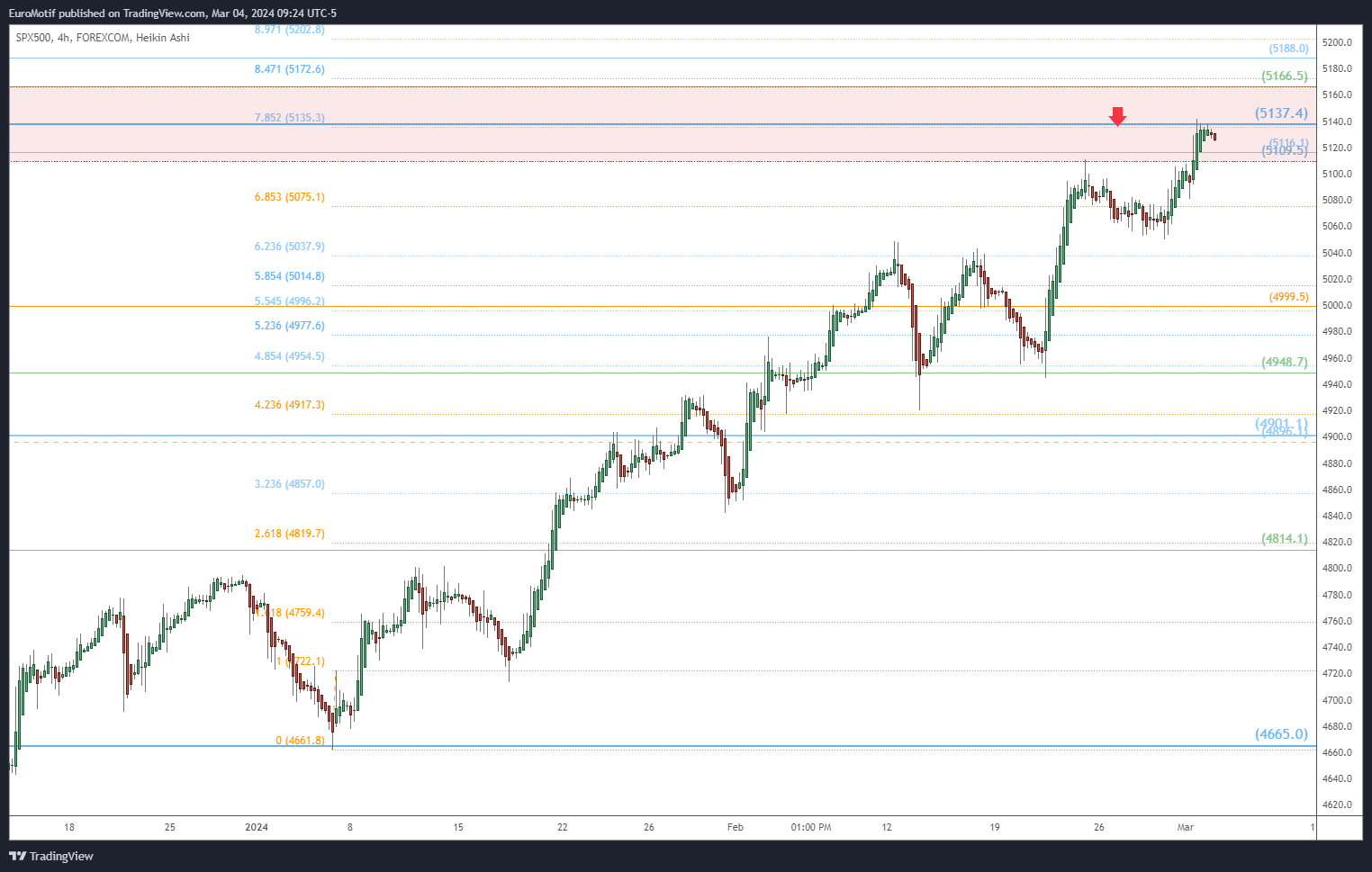
Task: Click the EuroMotif published on TradingView.com header
Action: click(172, 13)
